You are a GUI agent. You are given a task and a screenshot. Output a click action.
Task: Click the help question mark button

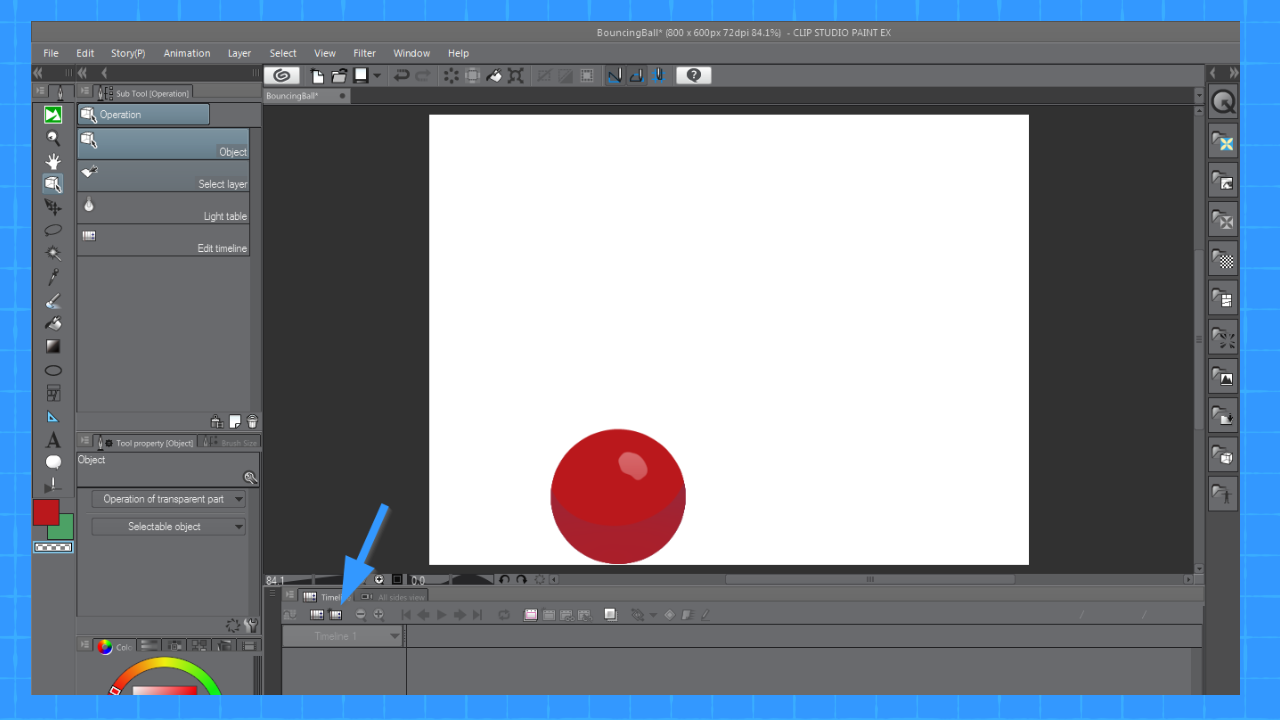click(693, 76)
